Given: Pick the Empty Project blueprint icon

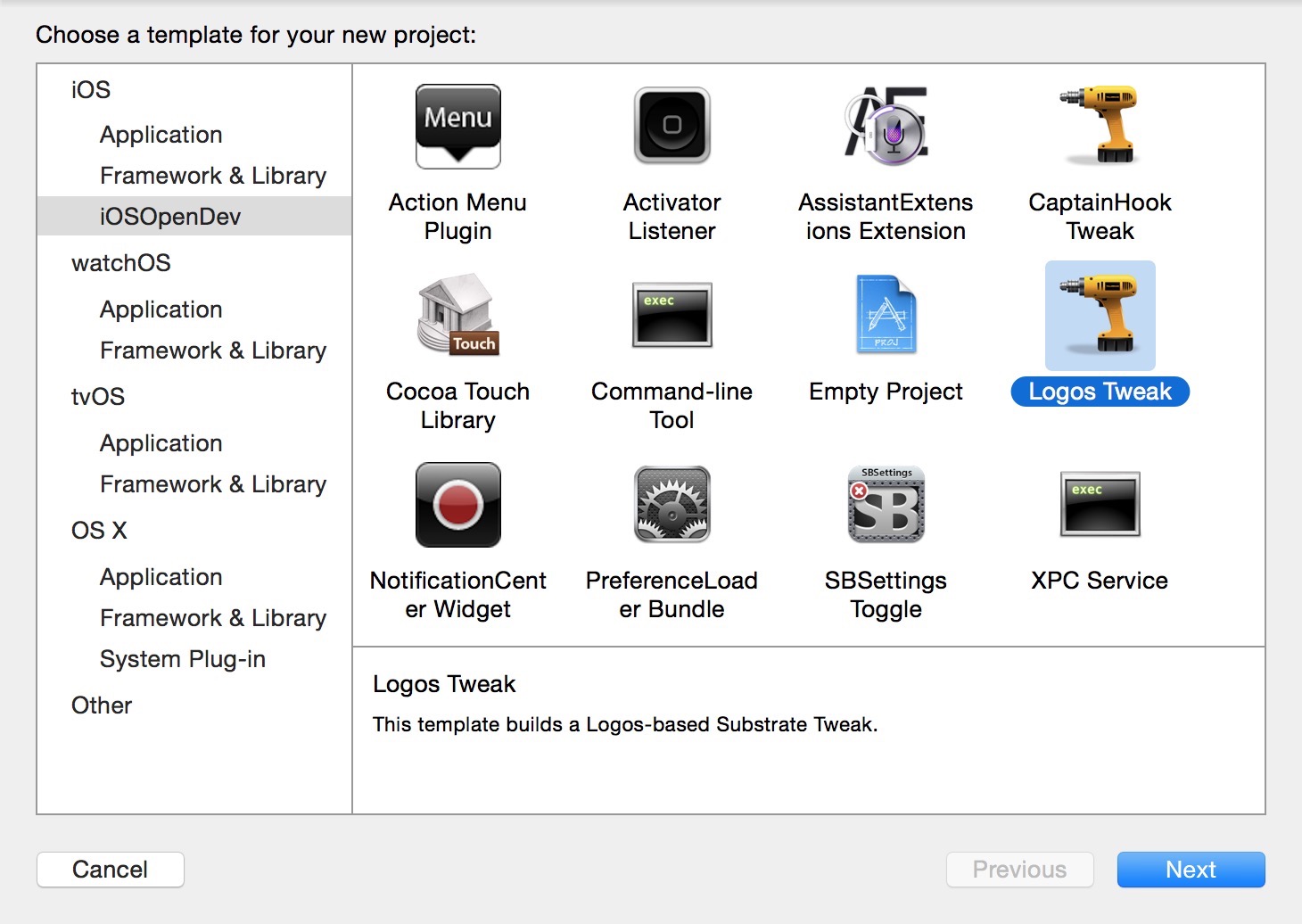Looking at the screenshot, I should 886,314.
